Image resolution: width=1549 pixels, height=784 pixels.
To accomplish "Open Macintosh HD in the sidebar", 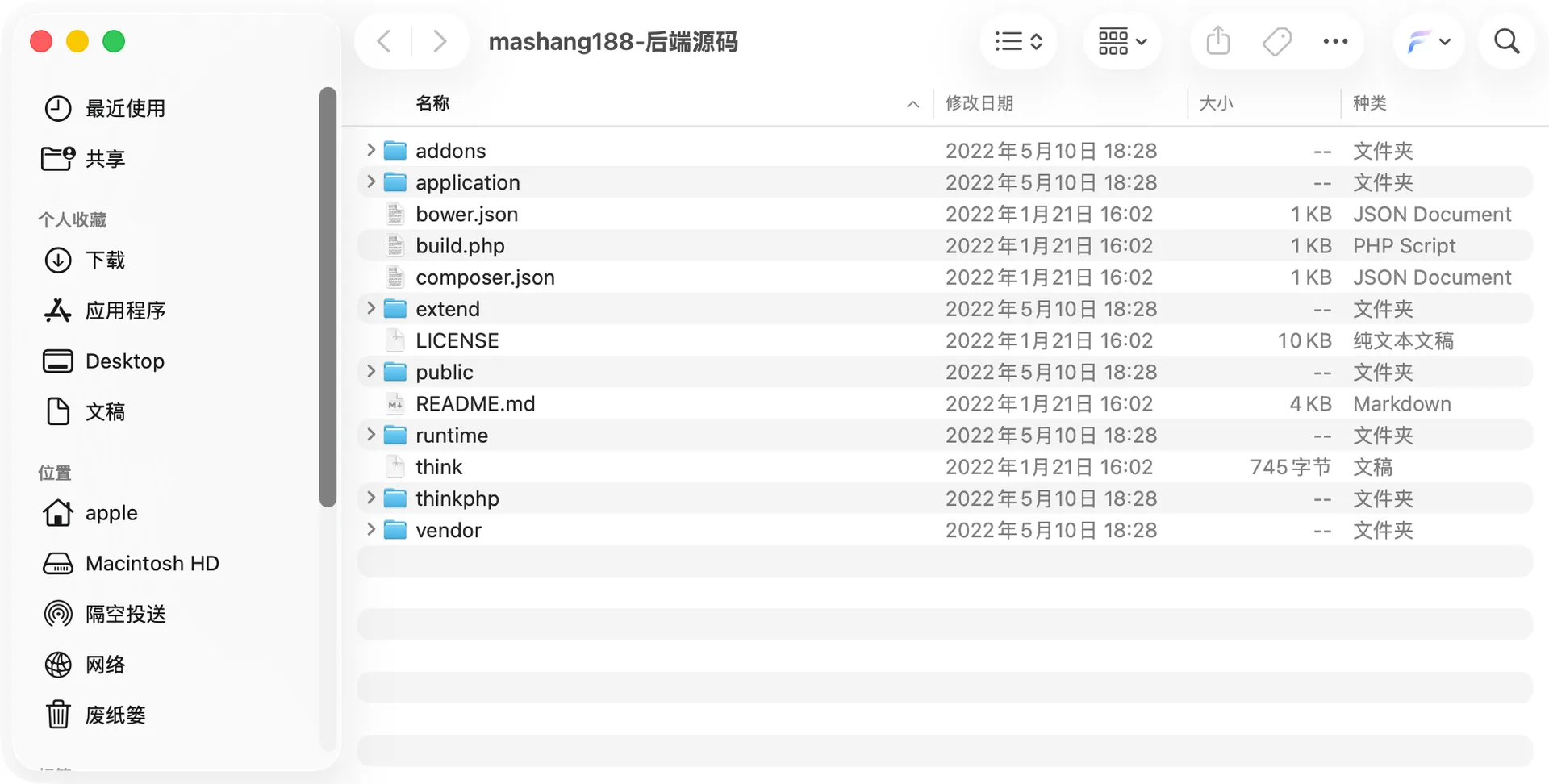I will click(x=131, y=563).
